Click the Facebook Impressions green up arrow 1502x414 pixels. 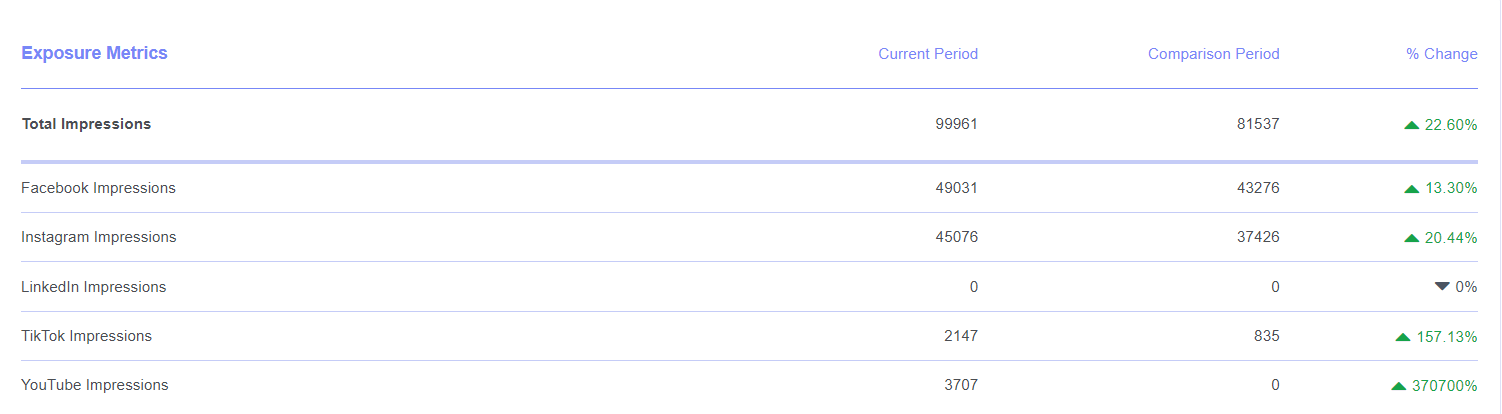1411,189
